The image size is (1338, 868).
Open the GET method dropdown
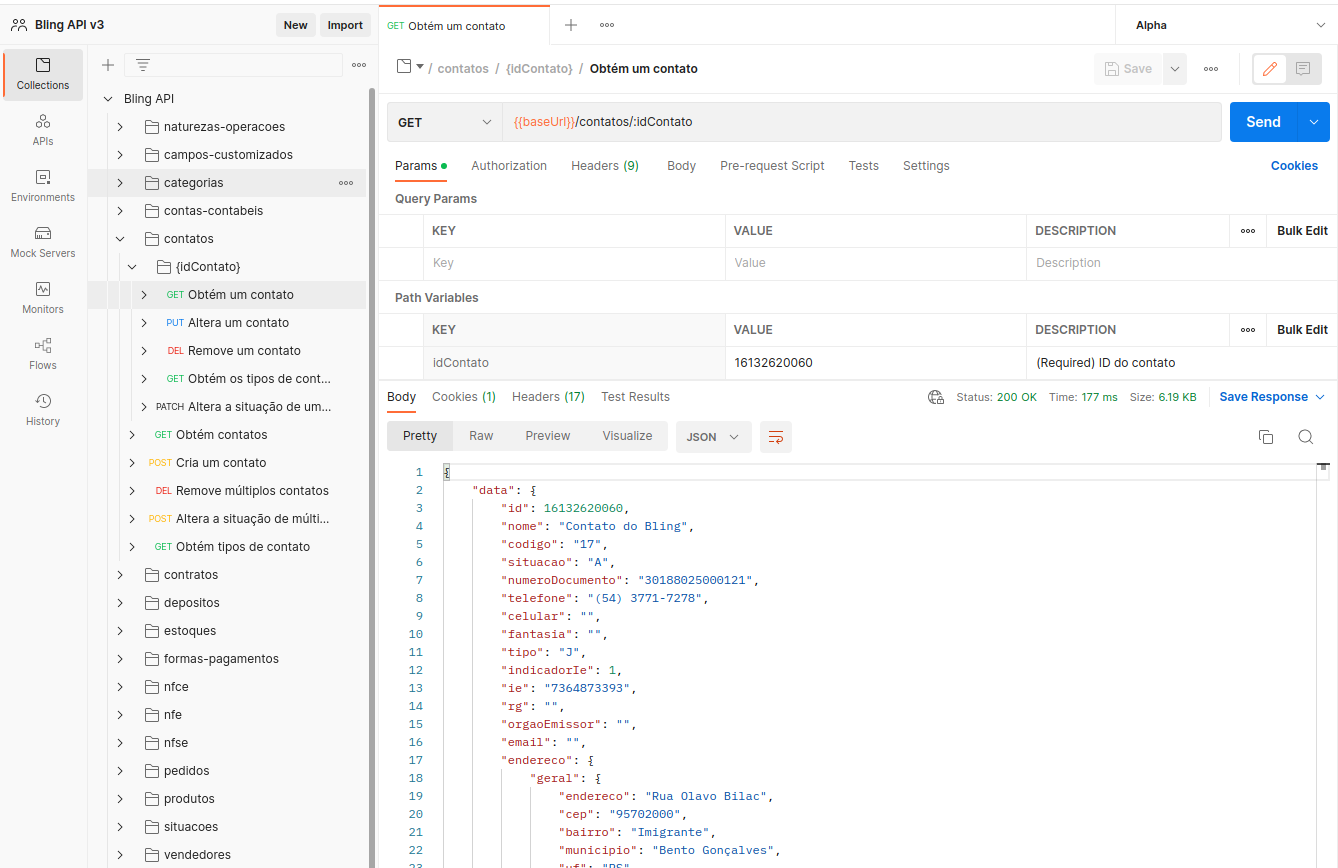[x=444, y=122]
